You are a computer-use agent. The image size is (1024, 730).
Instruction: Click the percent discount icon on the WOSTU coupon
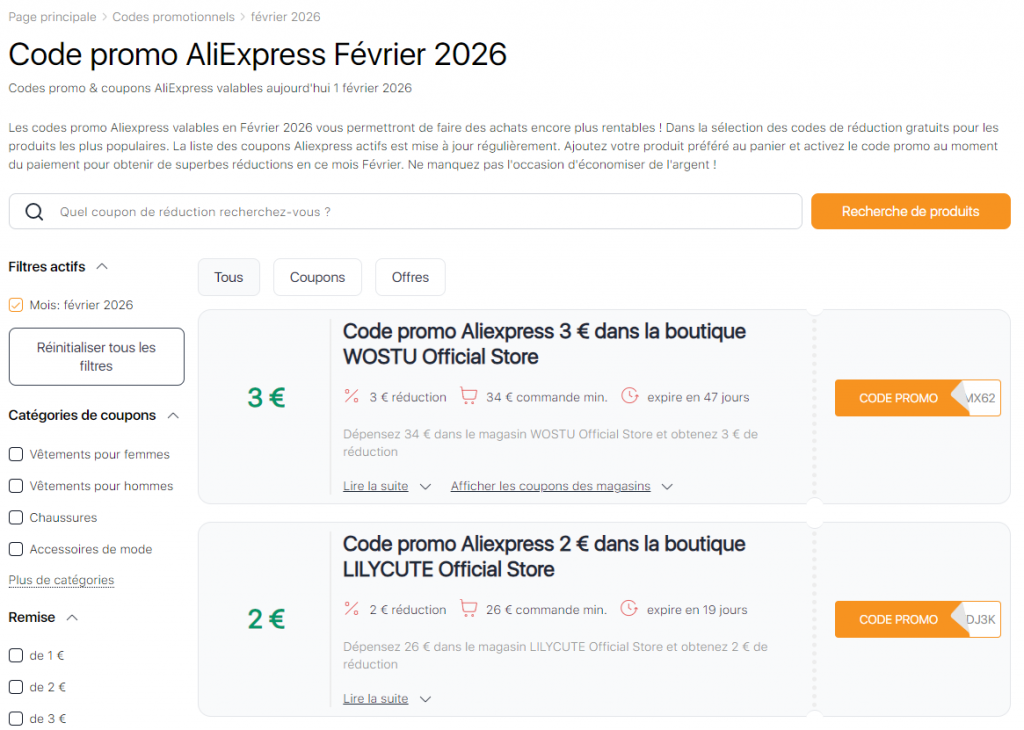[351, 396]
